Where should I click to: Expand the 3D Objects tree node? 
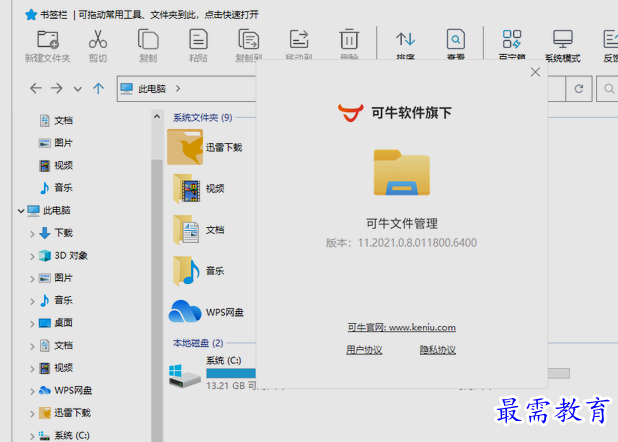click(32, 256)
